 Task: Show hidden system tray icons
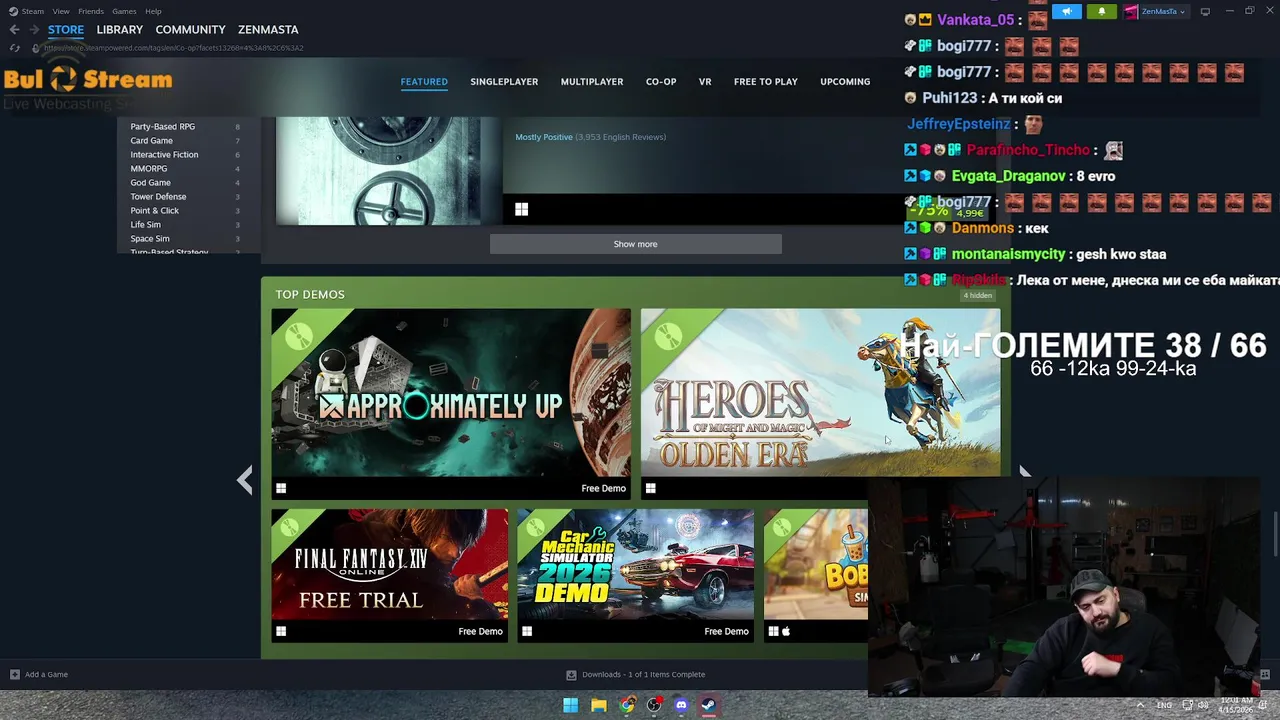1140,705
